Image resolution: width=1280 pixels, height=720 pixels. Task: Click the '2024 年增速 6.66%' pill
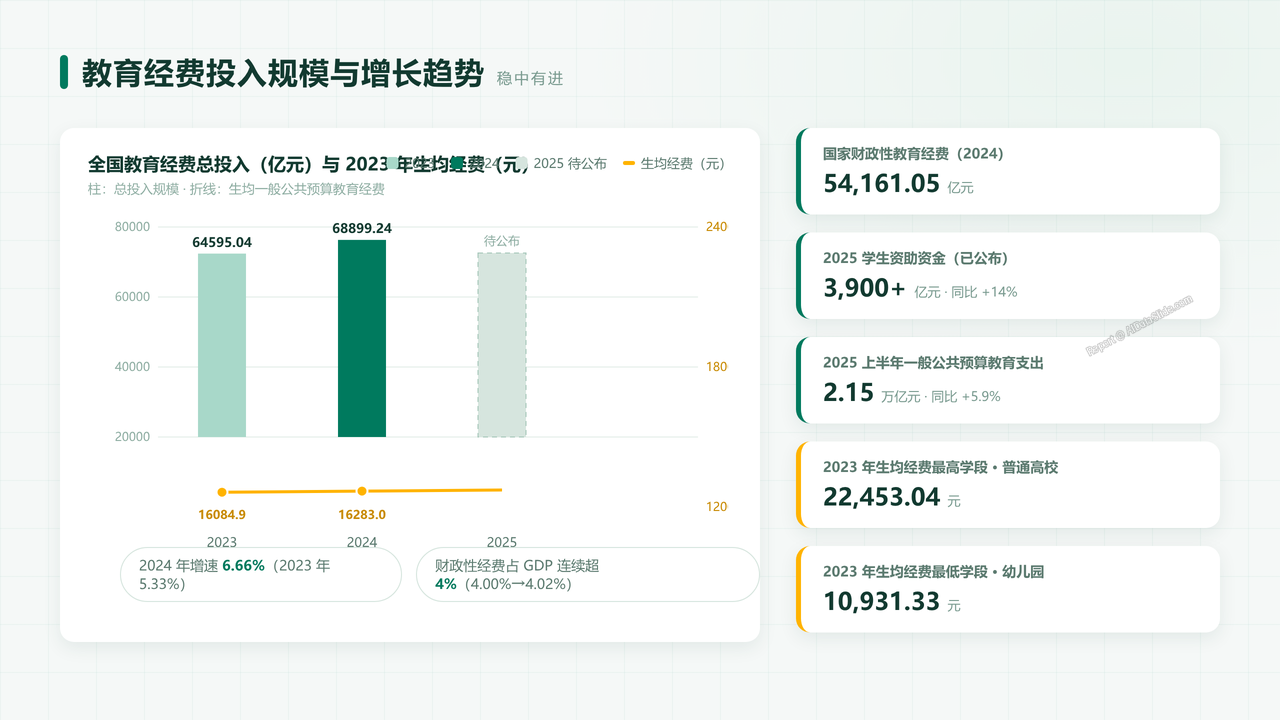coord(261,574)
